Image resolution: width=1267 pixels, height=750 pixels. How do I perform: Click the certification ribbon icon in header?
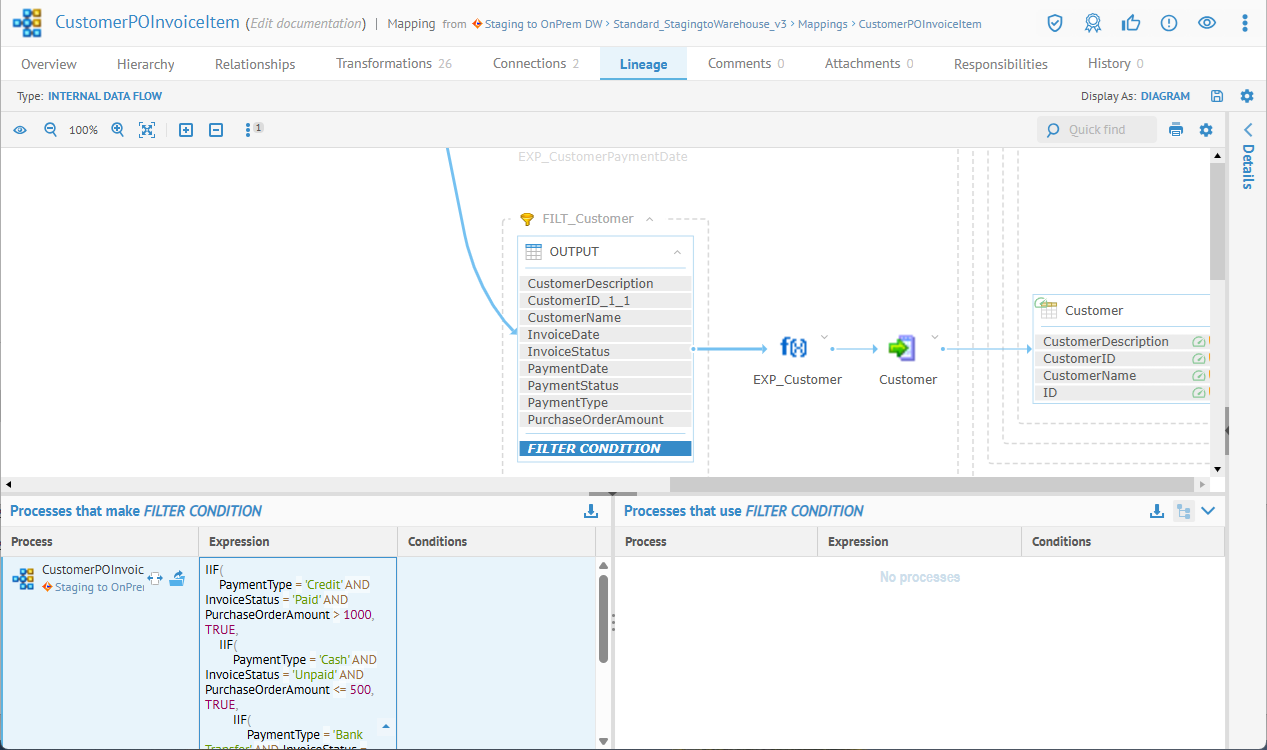click(1093, 23)
